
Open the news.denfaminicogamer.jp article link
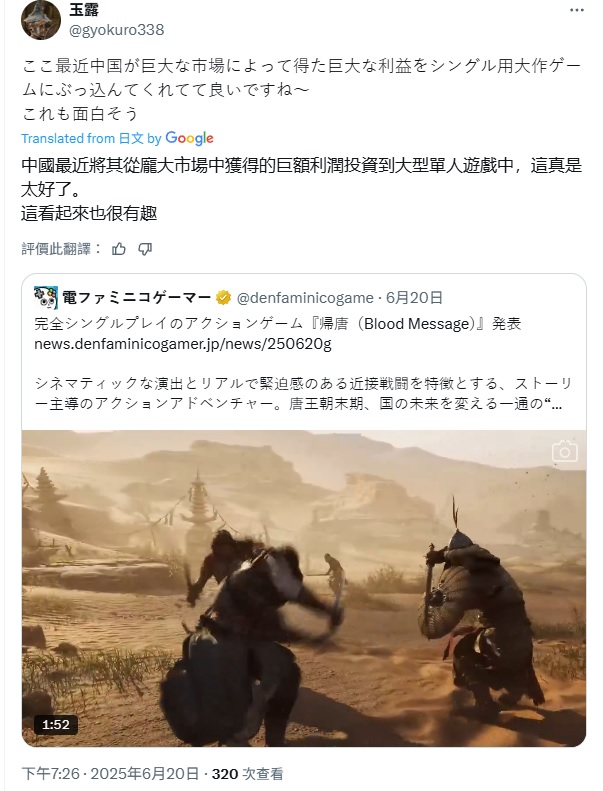(x=183, y=344)
